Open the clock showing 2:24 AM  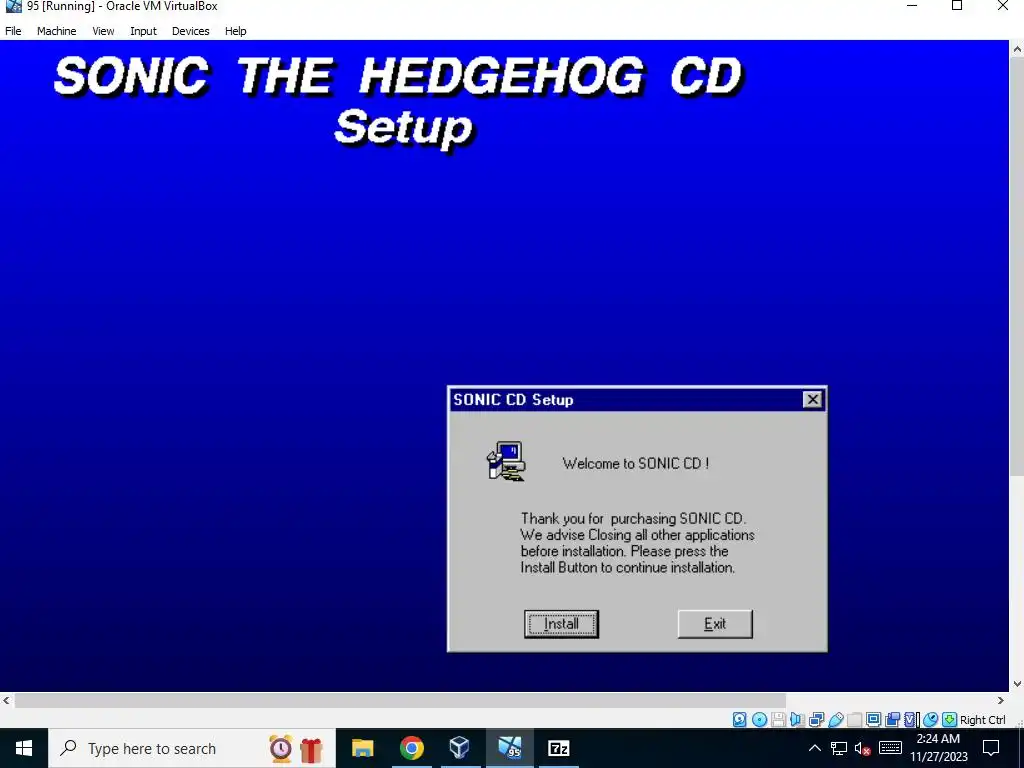tap(938, 748)
